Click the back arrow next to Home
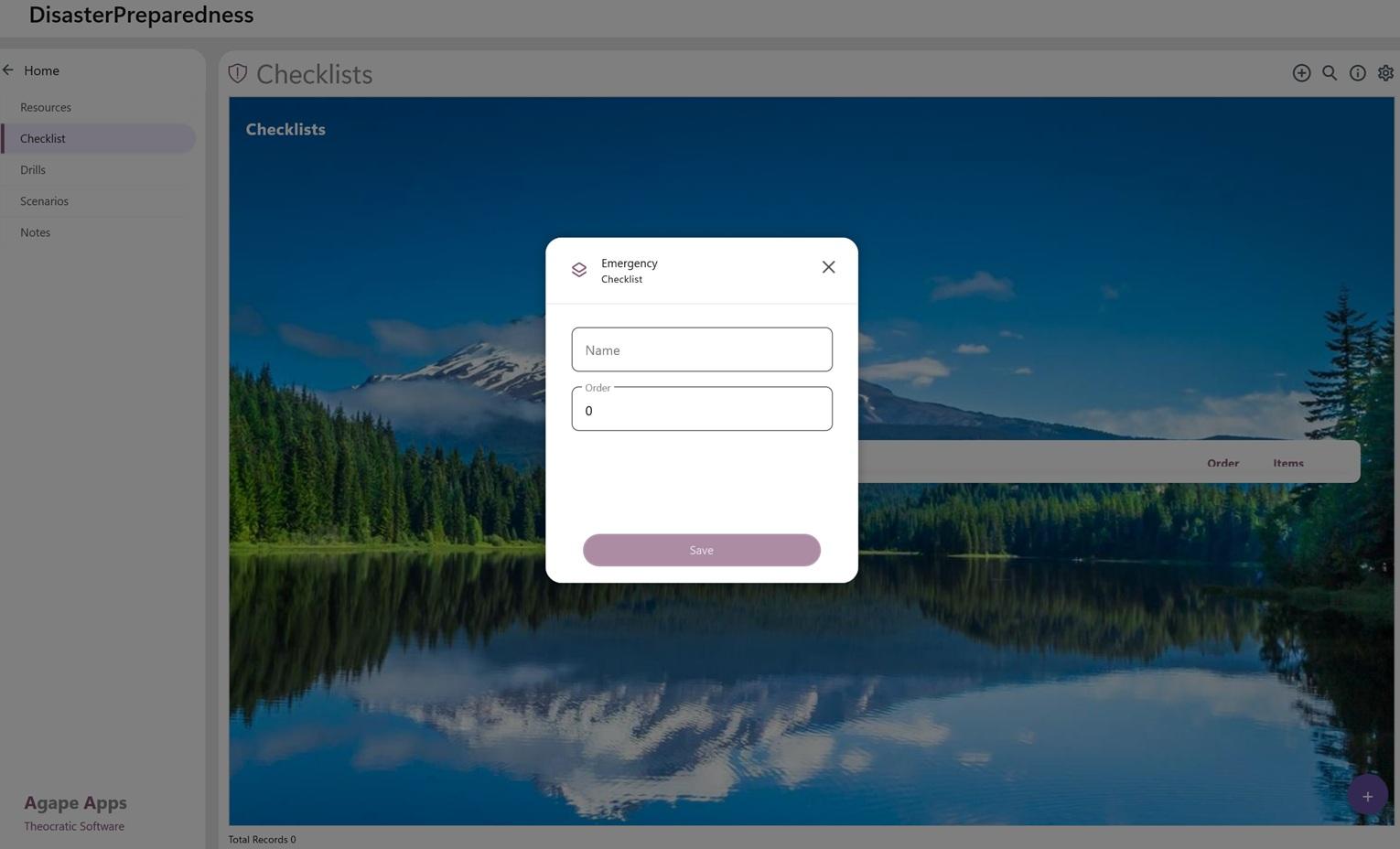1400x849 pixels. (x=8, y=70)
